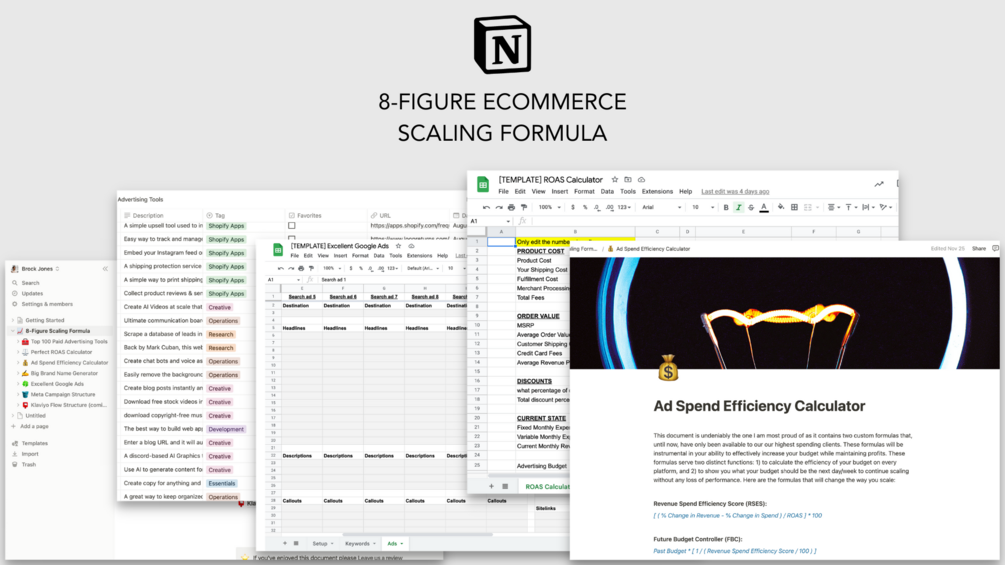Click the money bag page icon

pyautogui.click(x=668, y=368)
